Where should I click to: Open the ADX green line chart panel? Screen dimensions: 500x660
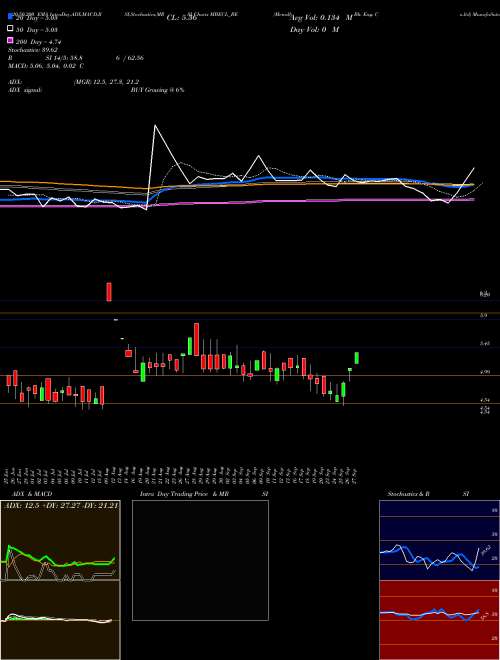point(60,540)
